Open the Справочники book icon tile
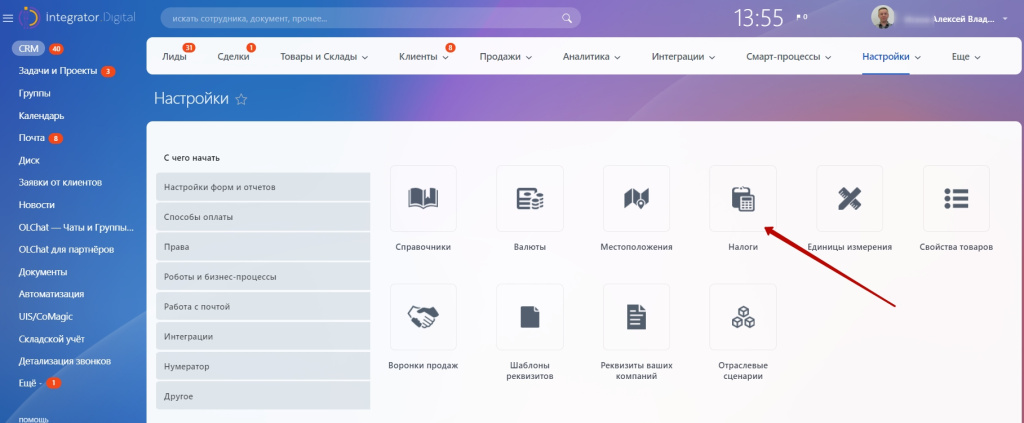The image size is (1024, 423). [423, 199]
